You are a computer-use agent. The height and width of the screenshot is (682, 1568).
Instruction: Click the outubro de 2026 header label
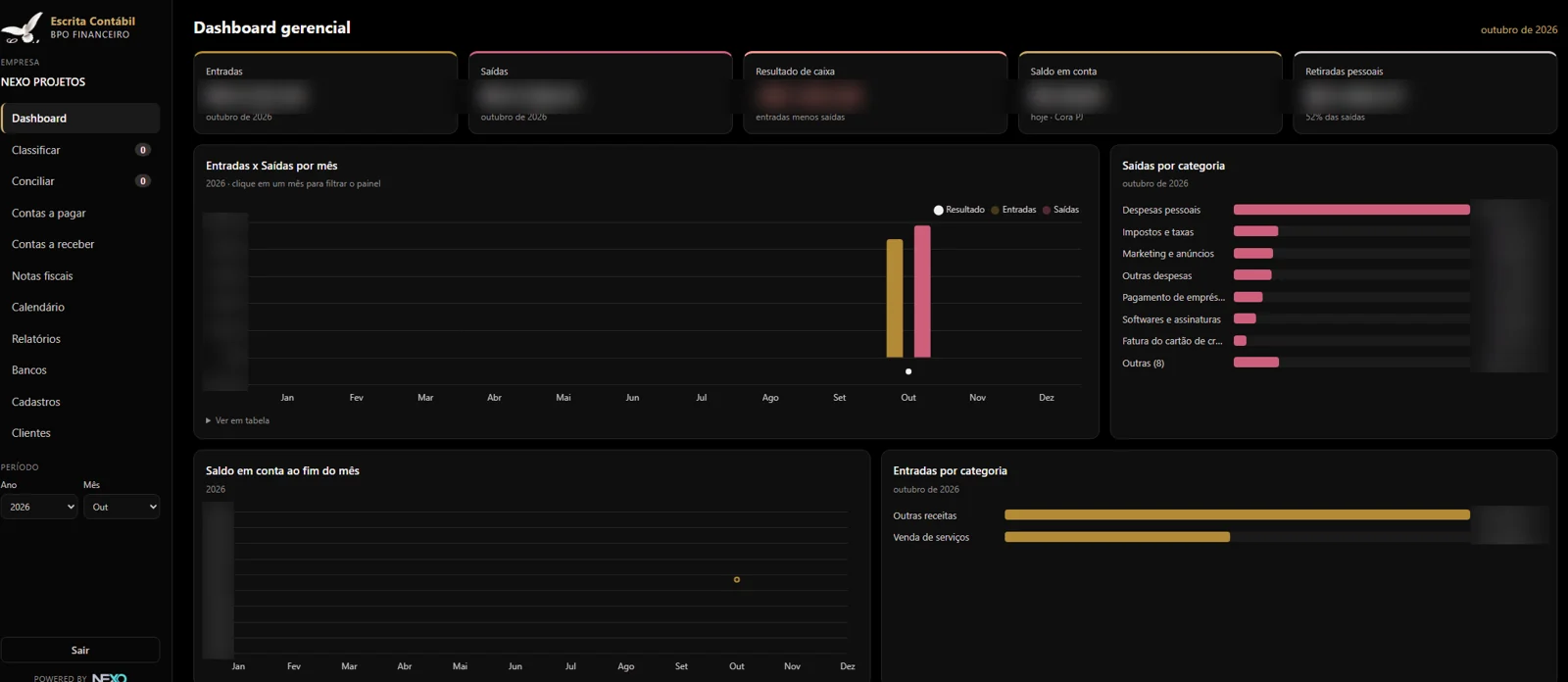coord(1519,29)
